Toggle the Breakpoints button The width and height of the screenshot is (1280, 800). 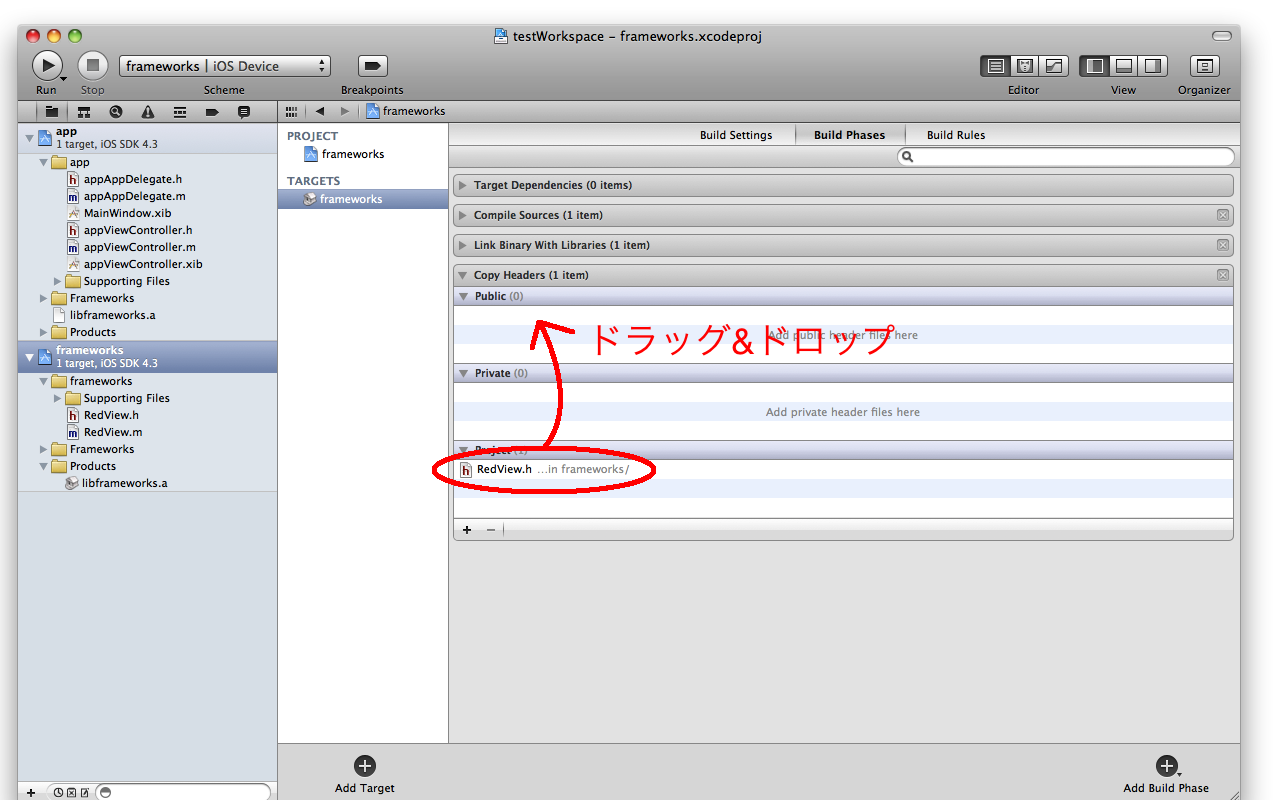pyautogui.click(x=372, y=66)
